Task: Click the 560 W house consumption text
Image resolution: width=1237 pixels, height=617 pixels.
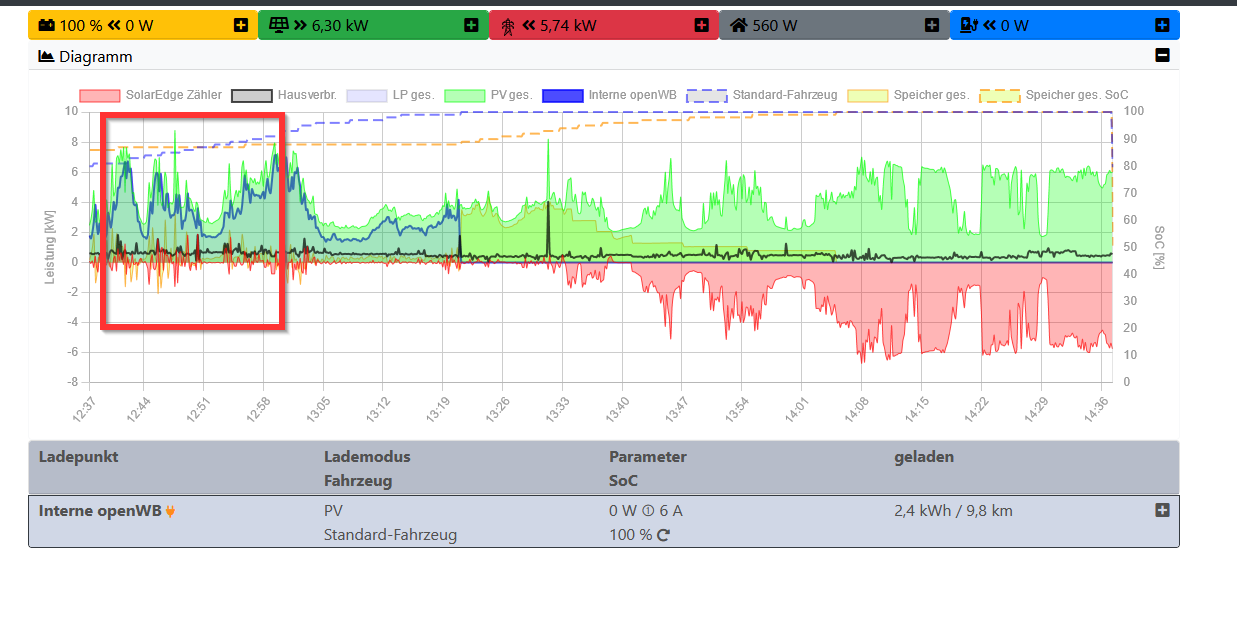Action: point(775,26)
